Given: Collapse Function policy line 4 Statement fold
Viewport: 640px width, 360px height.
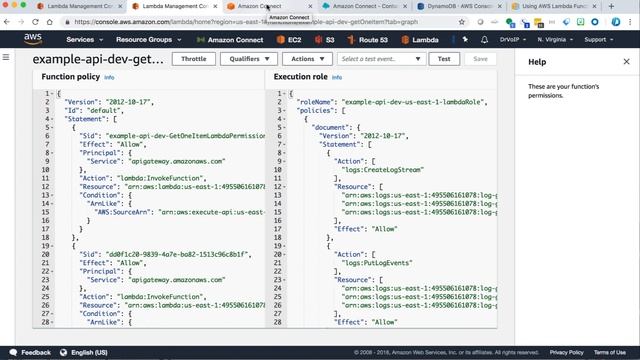Looking at the screenshot, I should click(52, 119).
